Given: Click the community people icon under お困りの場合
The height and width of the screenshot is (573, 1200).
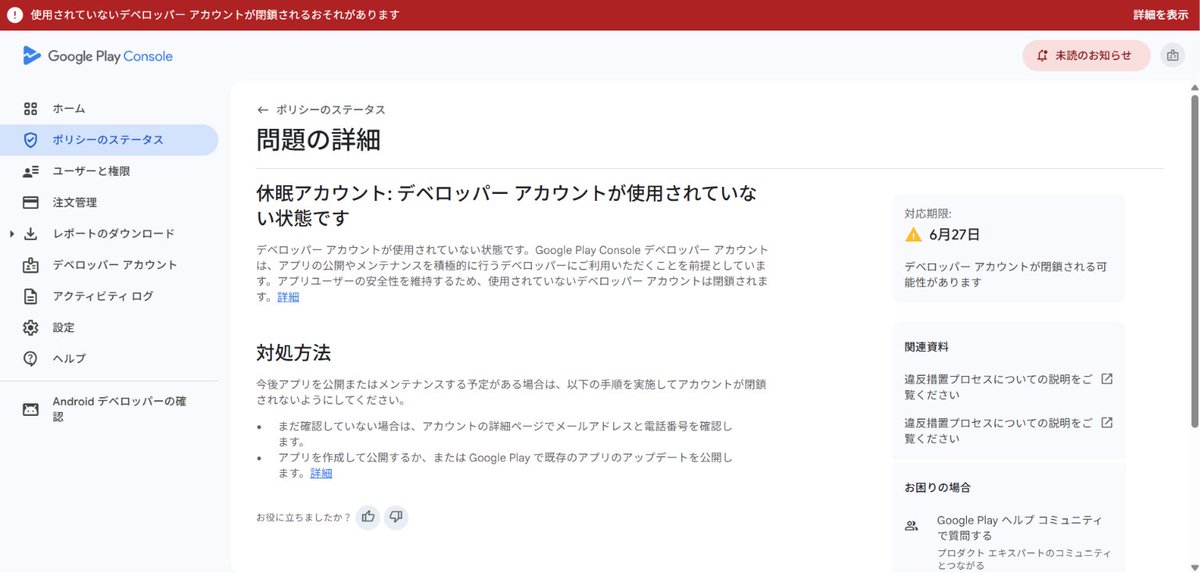Looking at the screenshot, I should pos(911,525).
